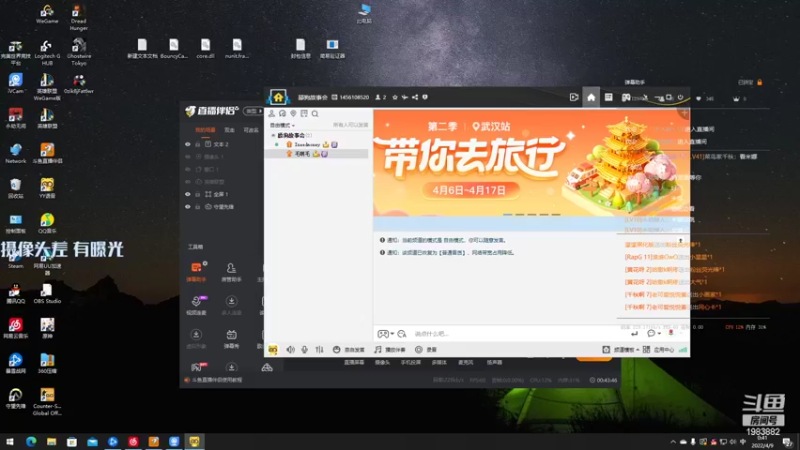Open the taskbar clock and date
Screen dimensions: 800x450
tap(762, 442)
